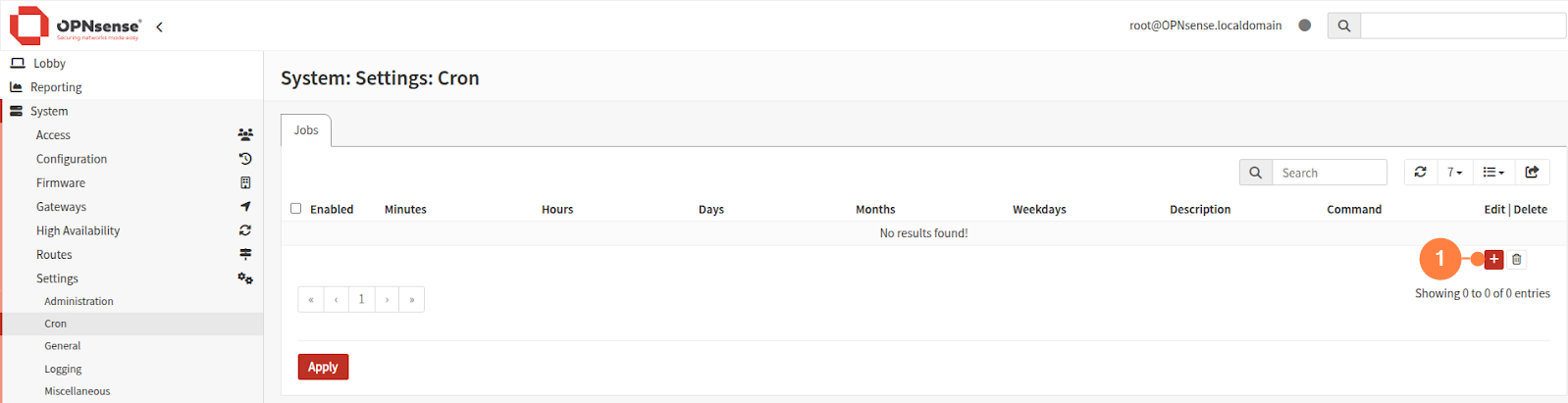The image size is (1568, 403).
Task: Click the OPNsense logo
Action: [76, 25]
